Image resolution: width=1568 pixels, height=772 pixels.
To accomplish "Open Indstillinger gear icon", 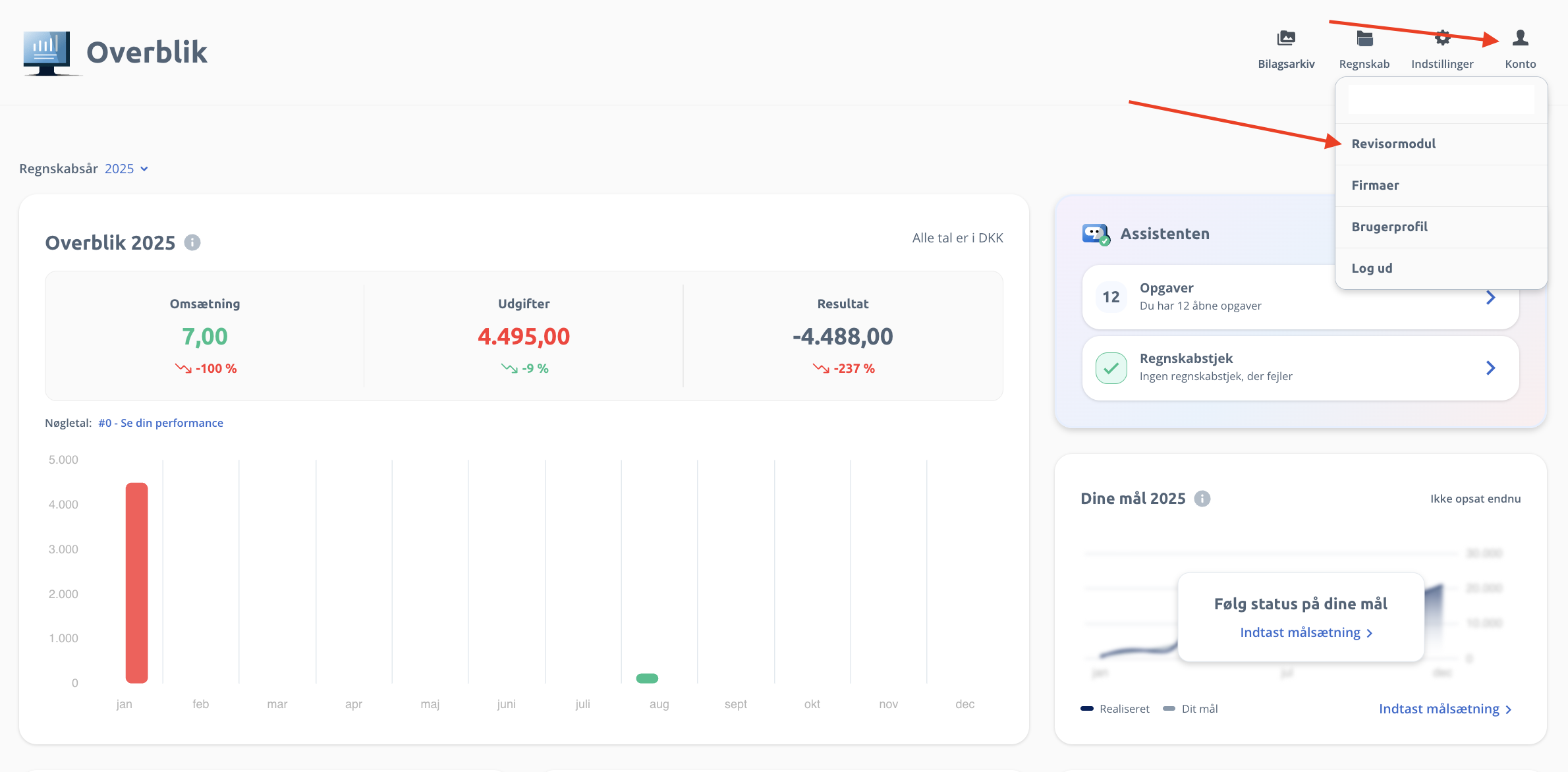I will 1442,39.
